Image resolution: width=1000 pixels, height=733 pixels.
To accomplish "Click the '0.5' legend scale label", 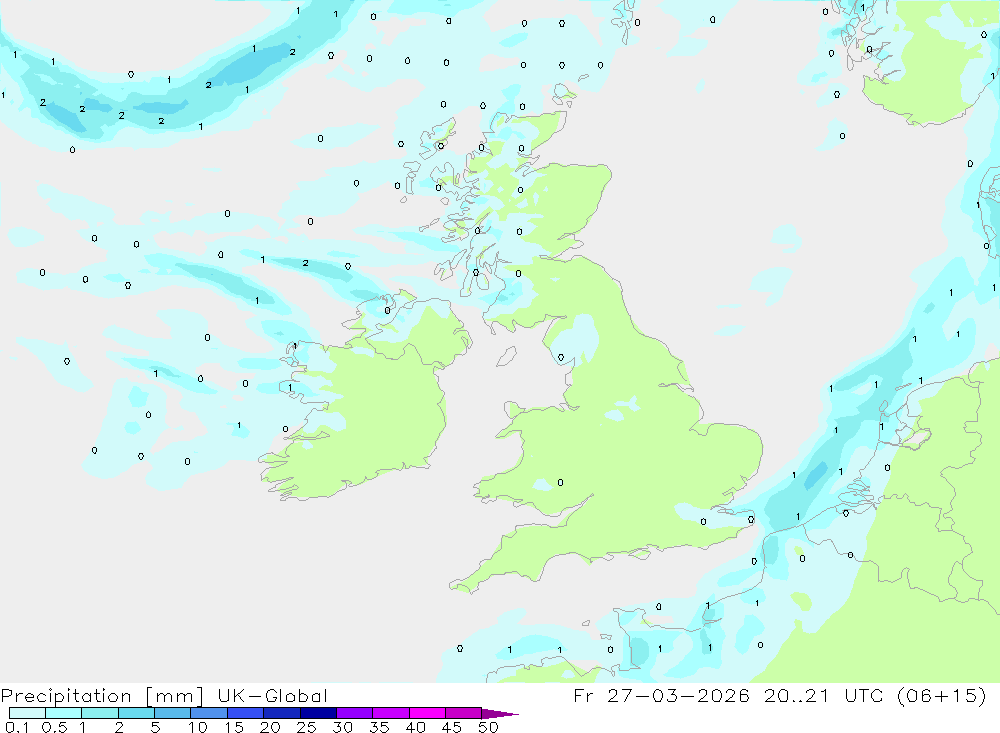I will (54, 727).
